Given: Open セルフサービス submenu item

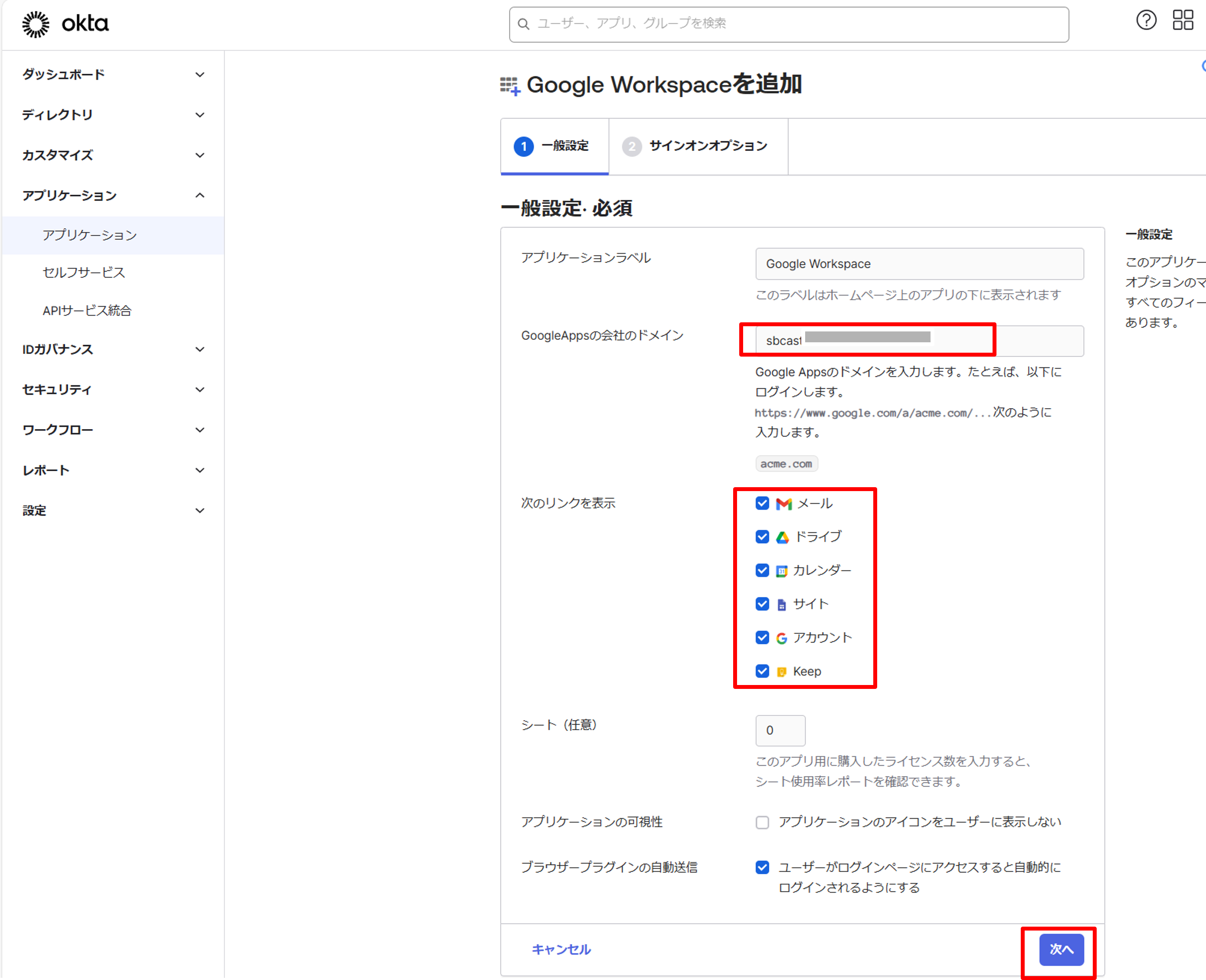Looking at the screenshot, I should coord(84,273).
